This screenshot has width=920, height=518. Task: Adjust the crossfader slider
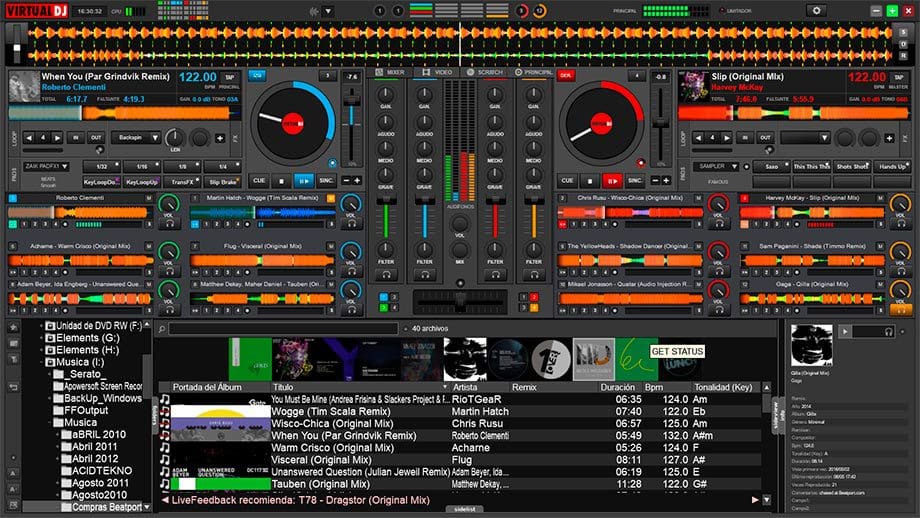[460, 302]
